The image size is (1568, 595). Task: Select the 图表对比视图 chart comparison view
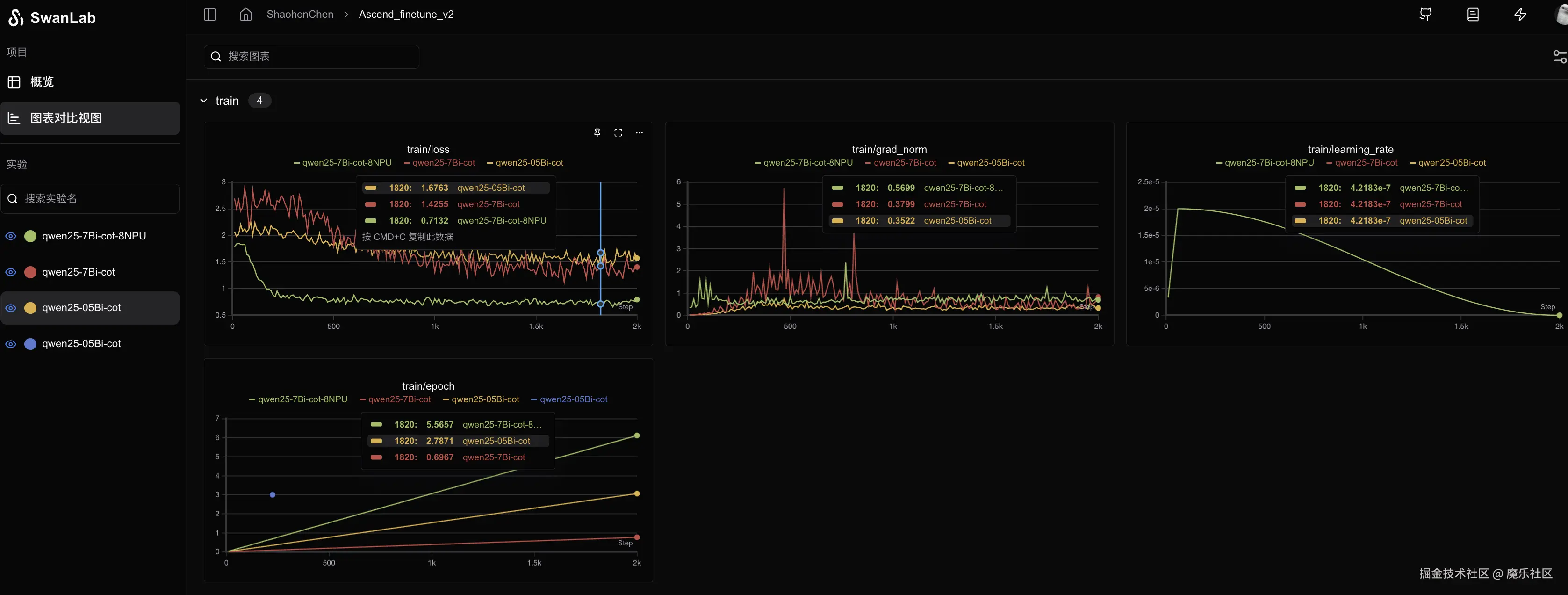coord(66,117)
